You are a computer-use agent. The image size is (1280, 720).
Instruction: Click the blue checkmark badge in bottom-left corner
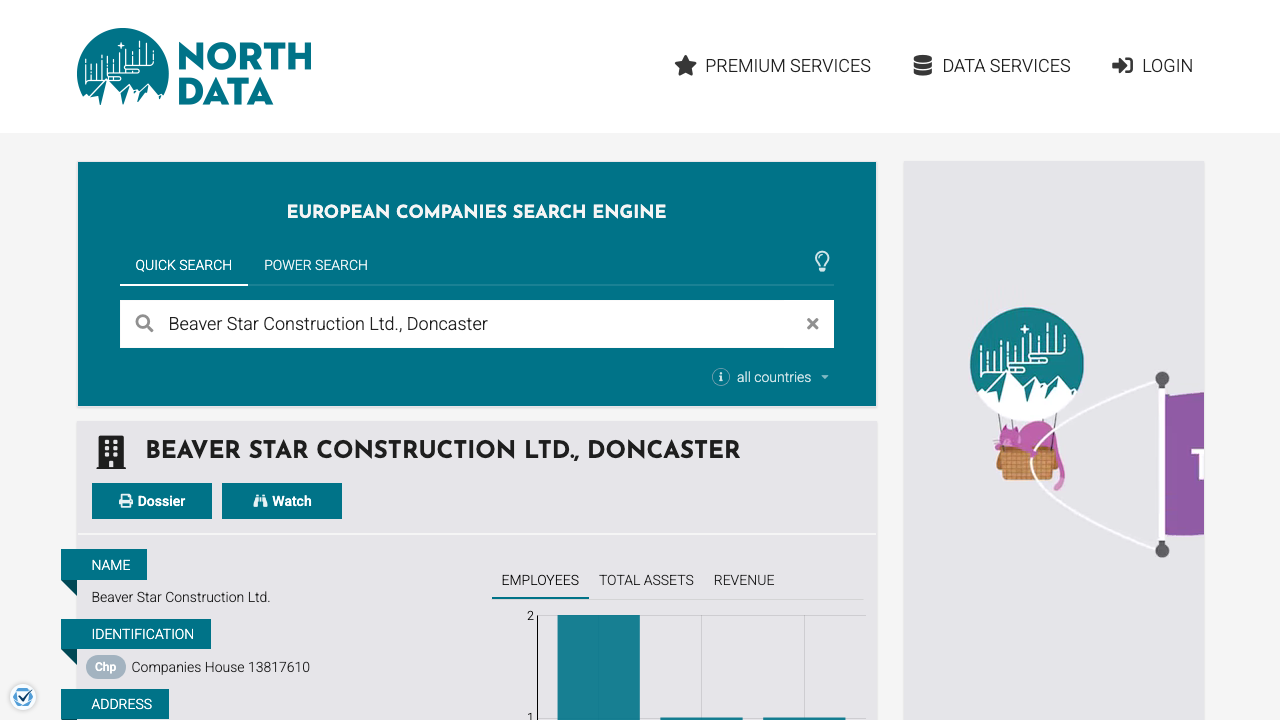pos(22,696)
